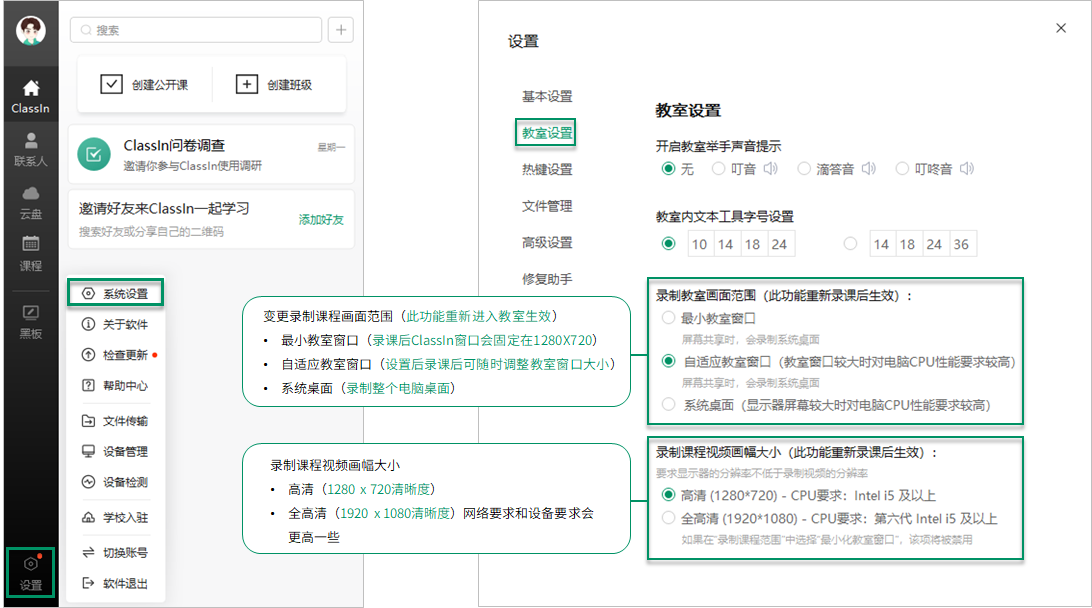The width and height of the screenshot is (1092, 608).
Task: Click 创建班级 button label
Action: pos(290,85)
